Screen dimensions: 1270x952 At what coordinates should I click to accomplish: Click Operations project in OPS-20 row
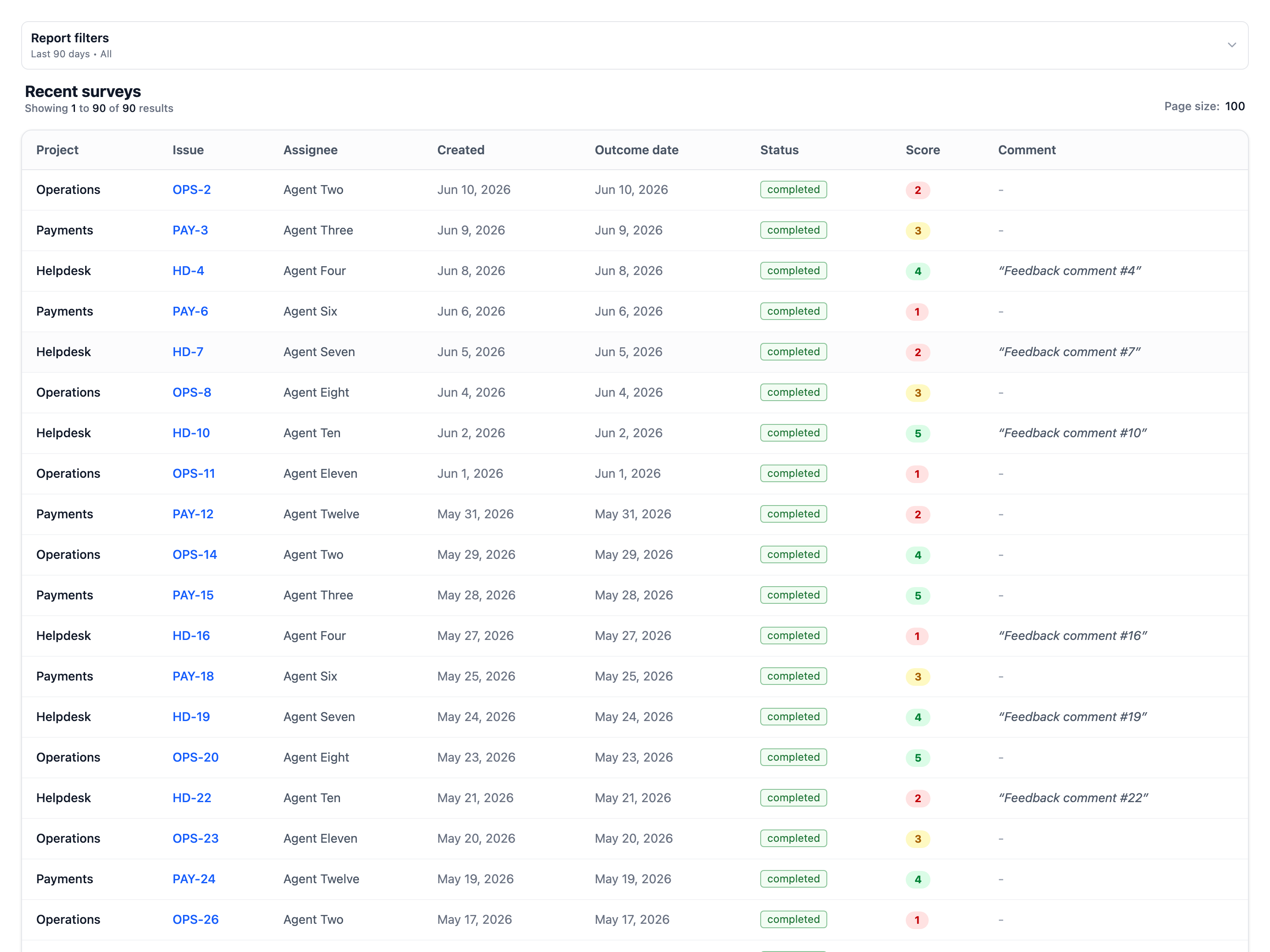coord(68,758)
